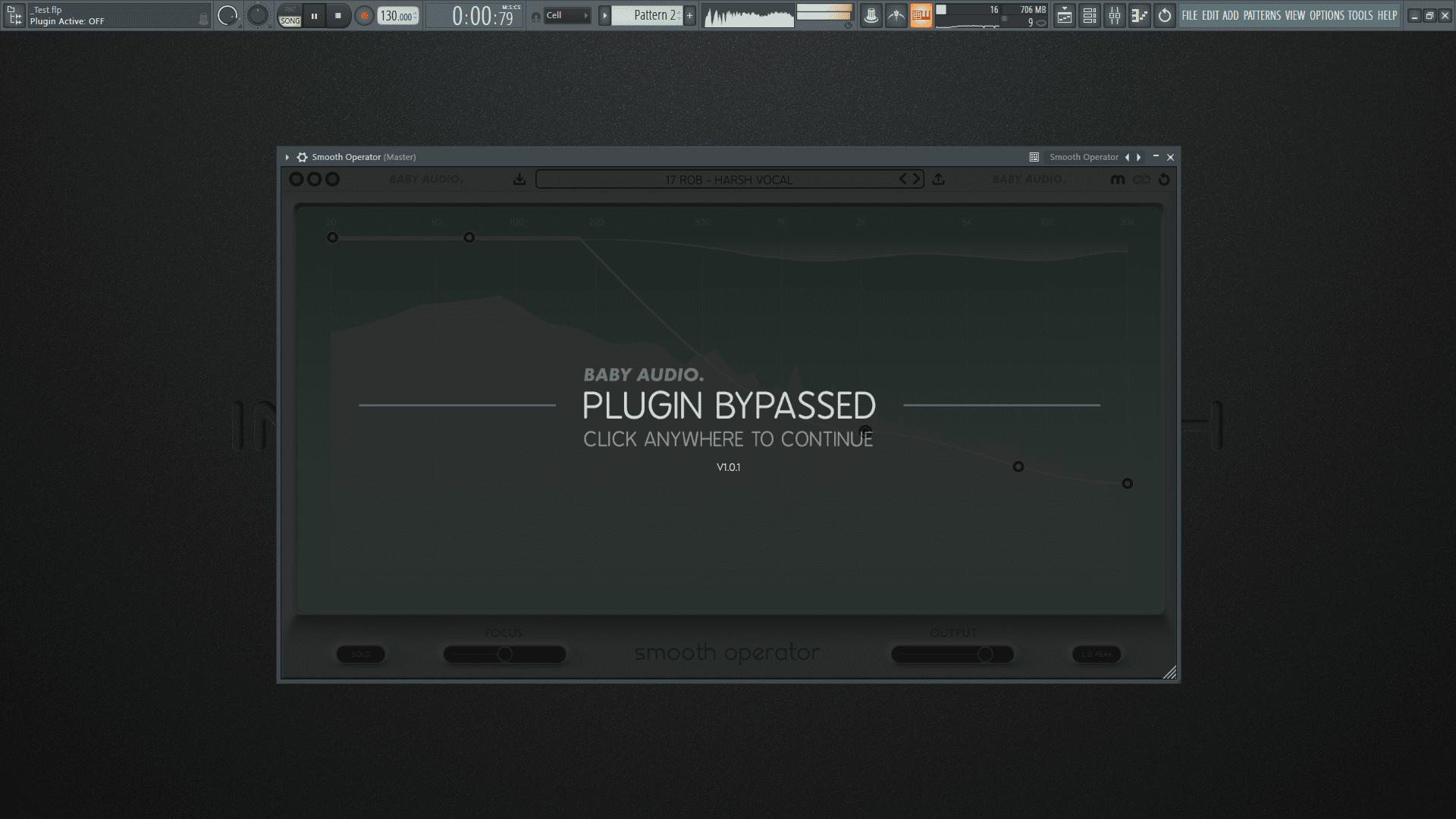
Task: Open the HELP menu
Action: tap(1387, 15)
